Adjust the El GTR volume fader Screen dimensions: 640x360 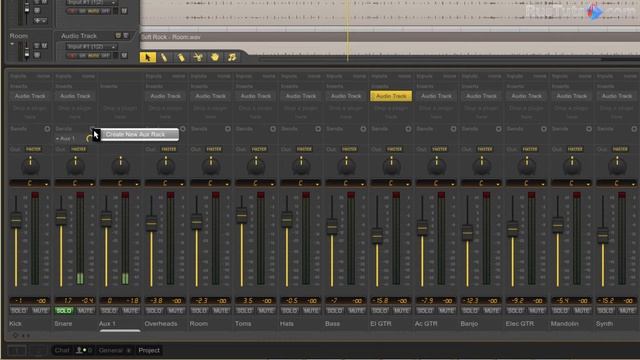click(x=377, y=236)
